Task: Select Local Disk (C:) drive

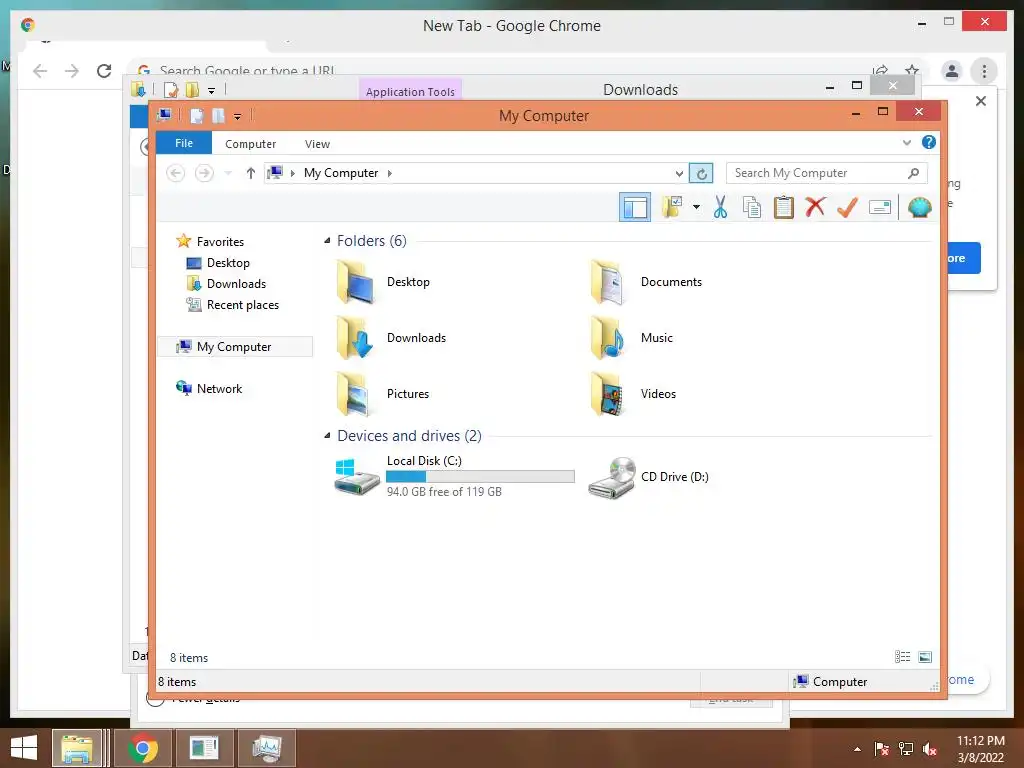Action: coord(454,477)
